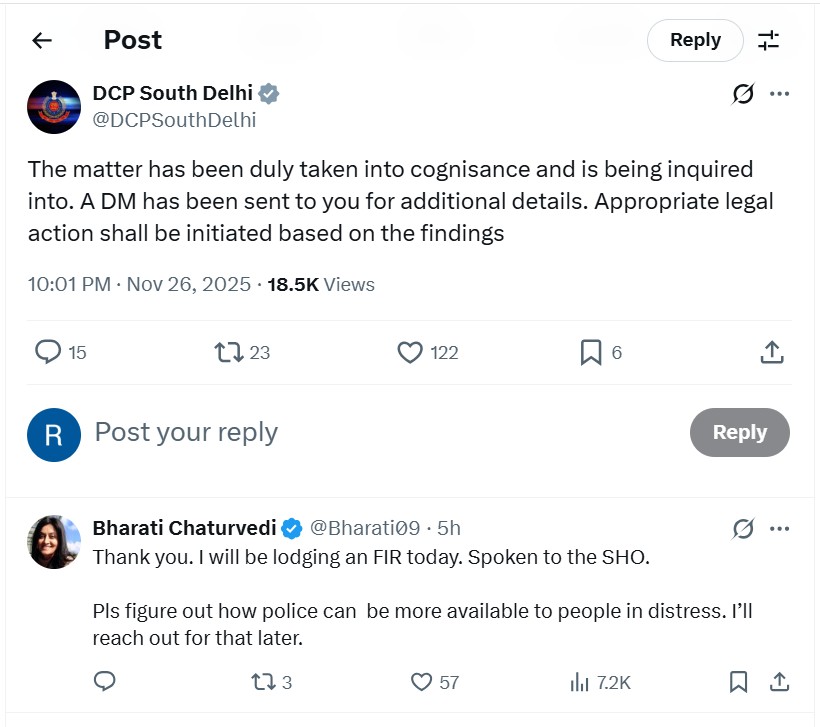The image size is (820, 727).
Task: Like Bharati Chaturvedi's reply
Action: coord(422,682)
